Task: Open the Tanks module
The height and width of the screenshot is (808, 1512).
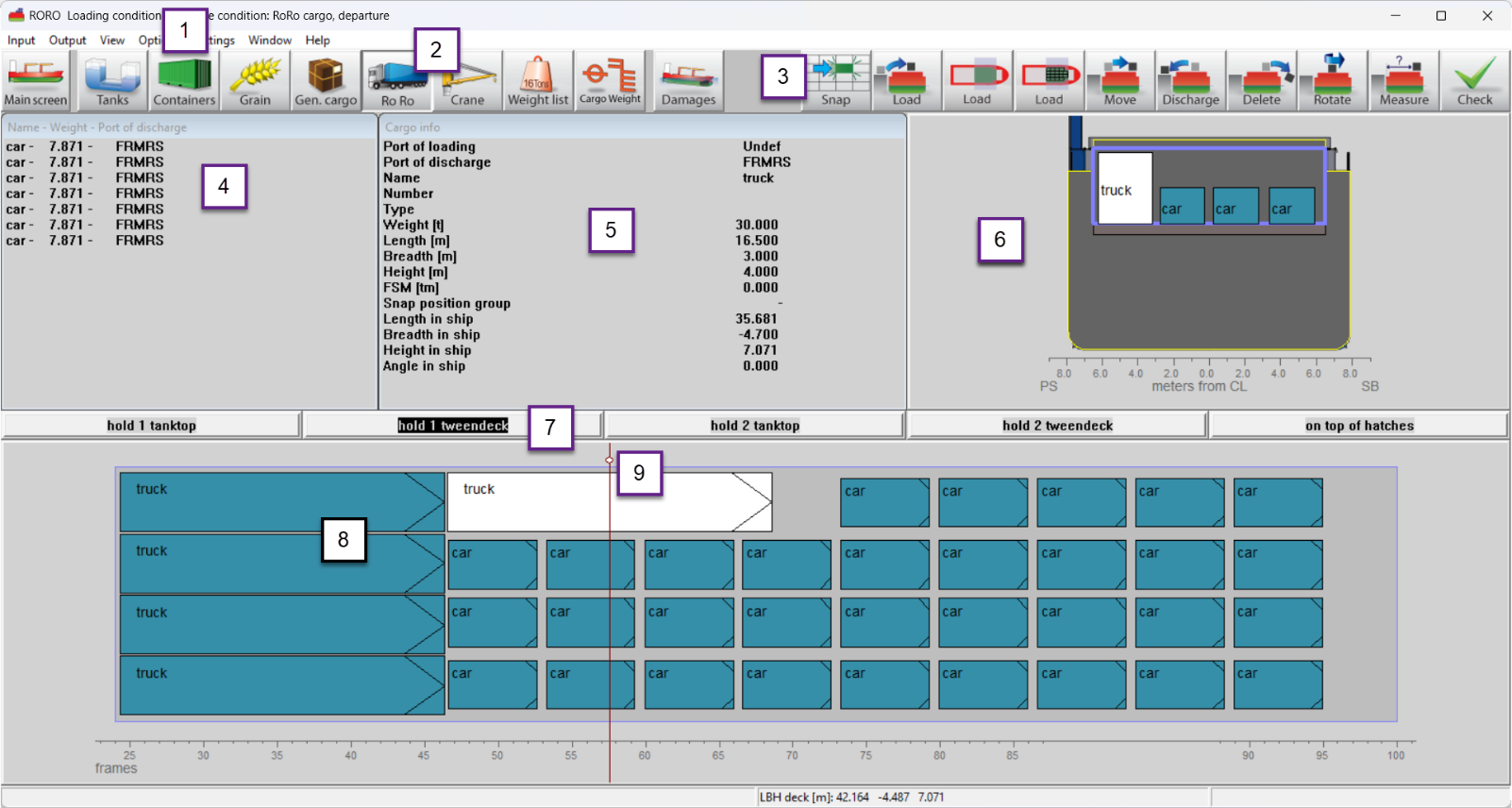Action: coord(111,81)
